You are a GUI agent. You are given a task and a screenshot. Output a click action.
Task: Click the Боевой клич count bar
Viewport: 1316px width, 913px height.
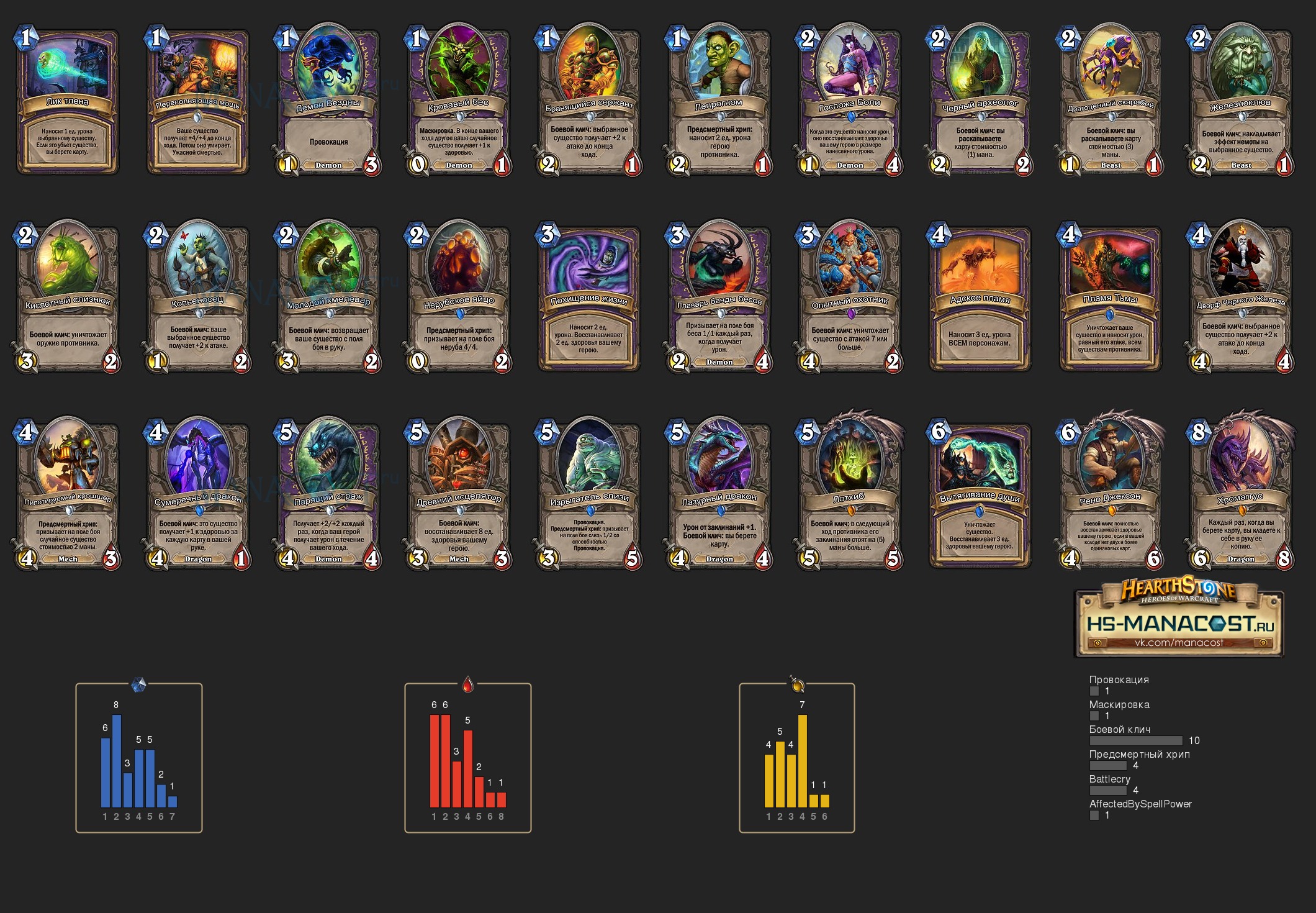point(1136,740)
